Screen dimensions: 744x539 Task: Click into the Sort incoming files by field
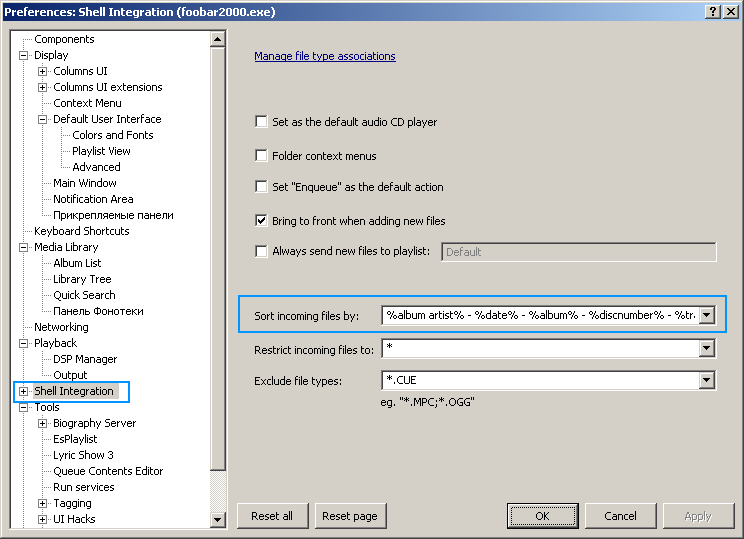coord(540,315)
